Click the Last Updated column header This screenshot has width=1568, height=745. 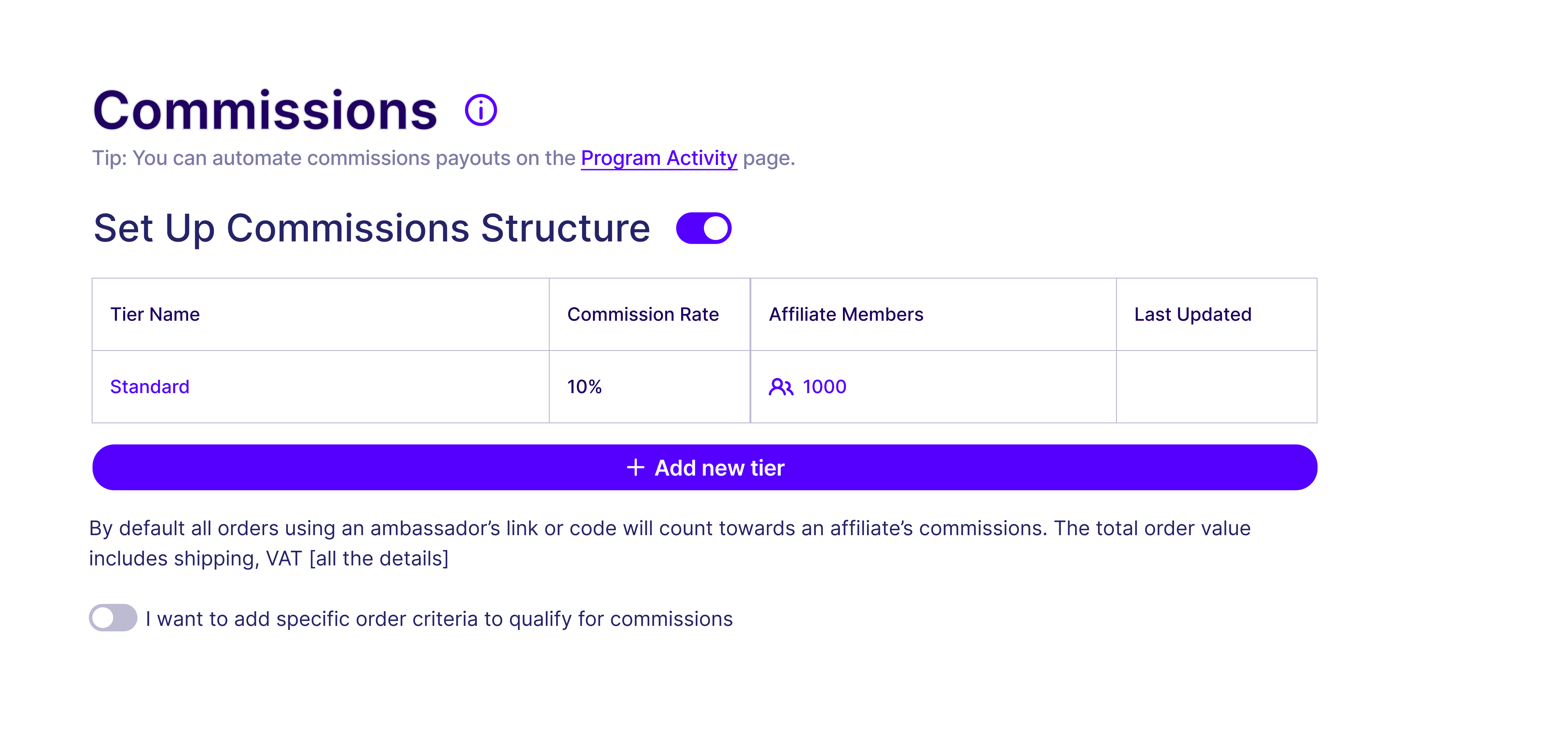point(1192,315)
